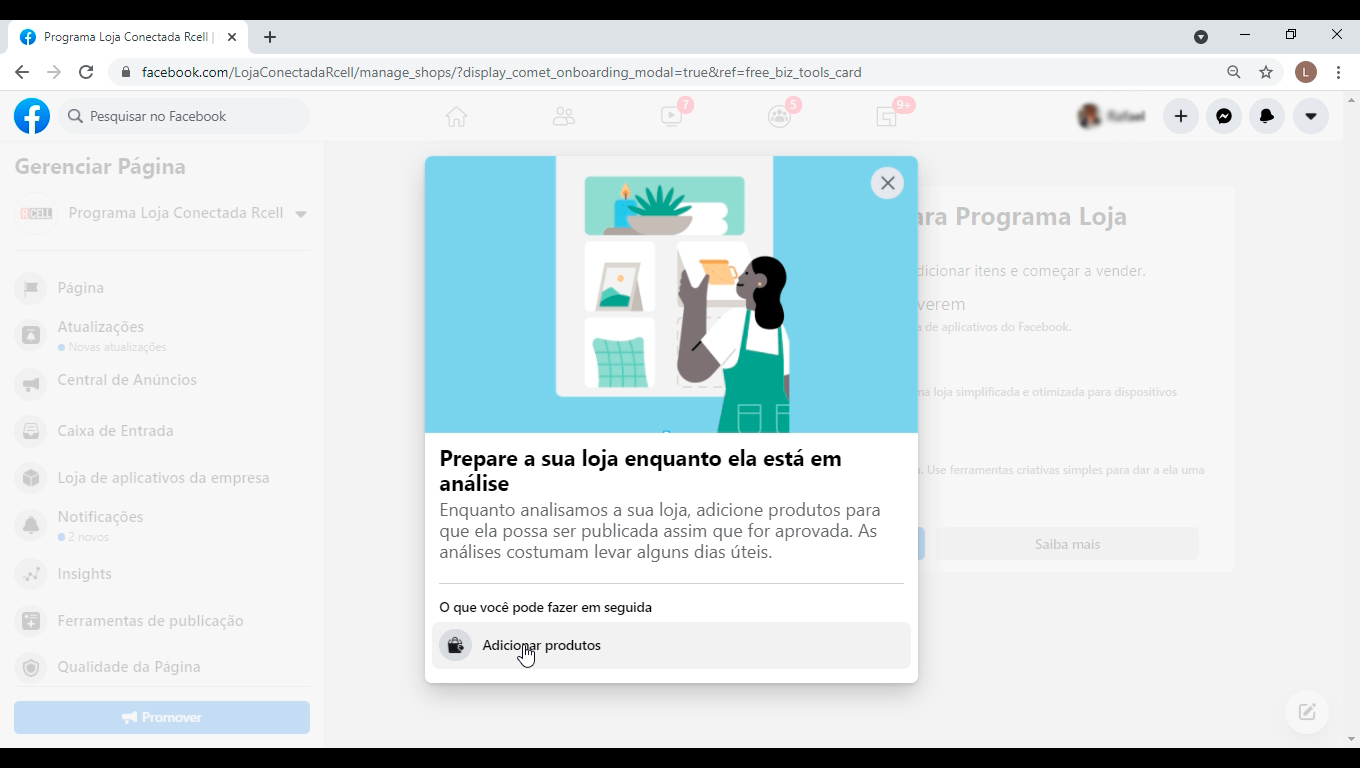Close the Programa Loja Conectada tab
Image resolution: width=1360 pixels, height=768 pixels.
pyautogui.click(x=232, y=37)
